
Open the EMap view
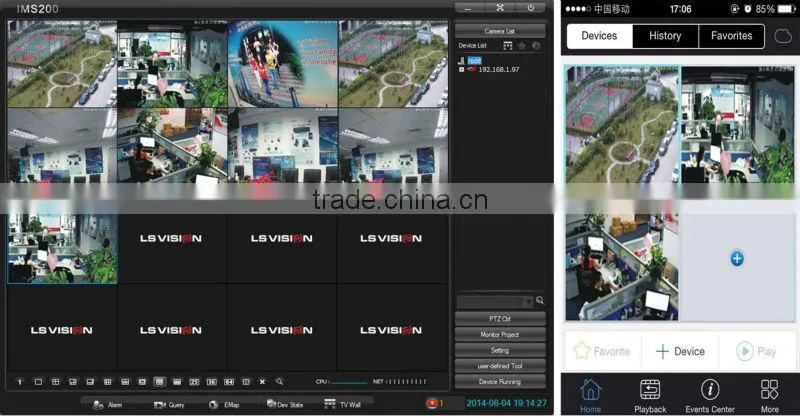click(x=224, y=405)
